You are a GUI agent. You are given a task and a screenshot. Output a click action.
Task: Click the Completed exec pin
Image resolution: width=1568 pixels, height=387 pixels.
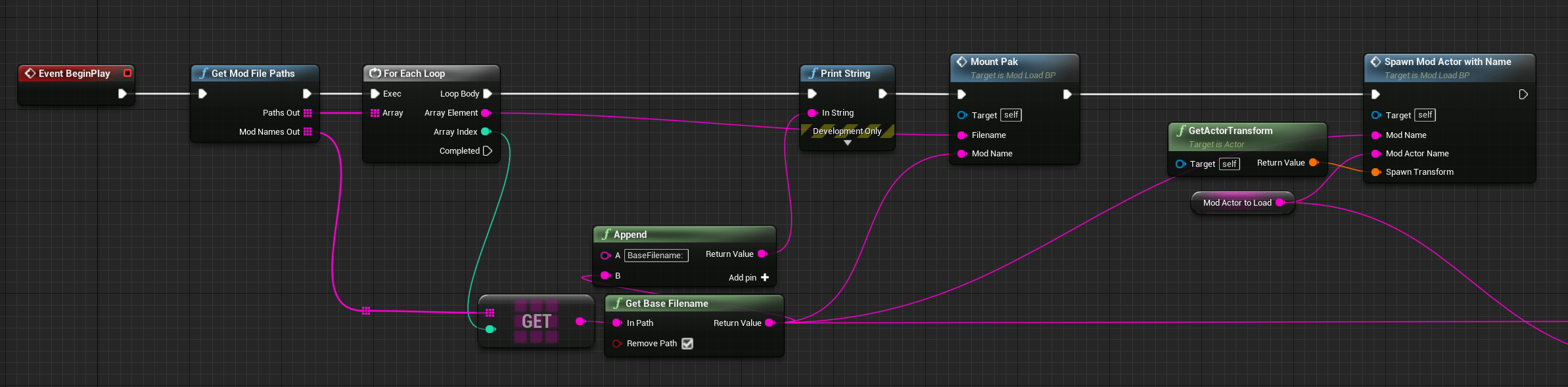coord(488,151)
